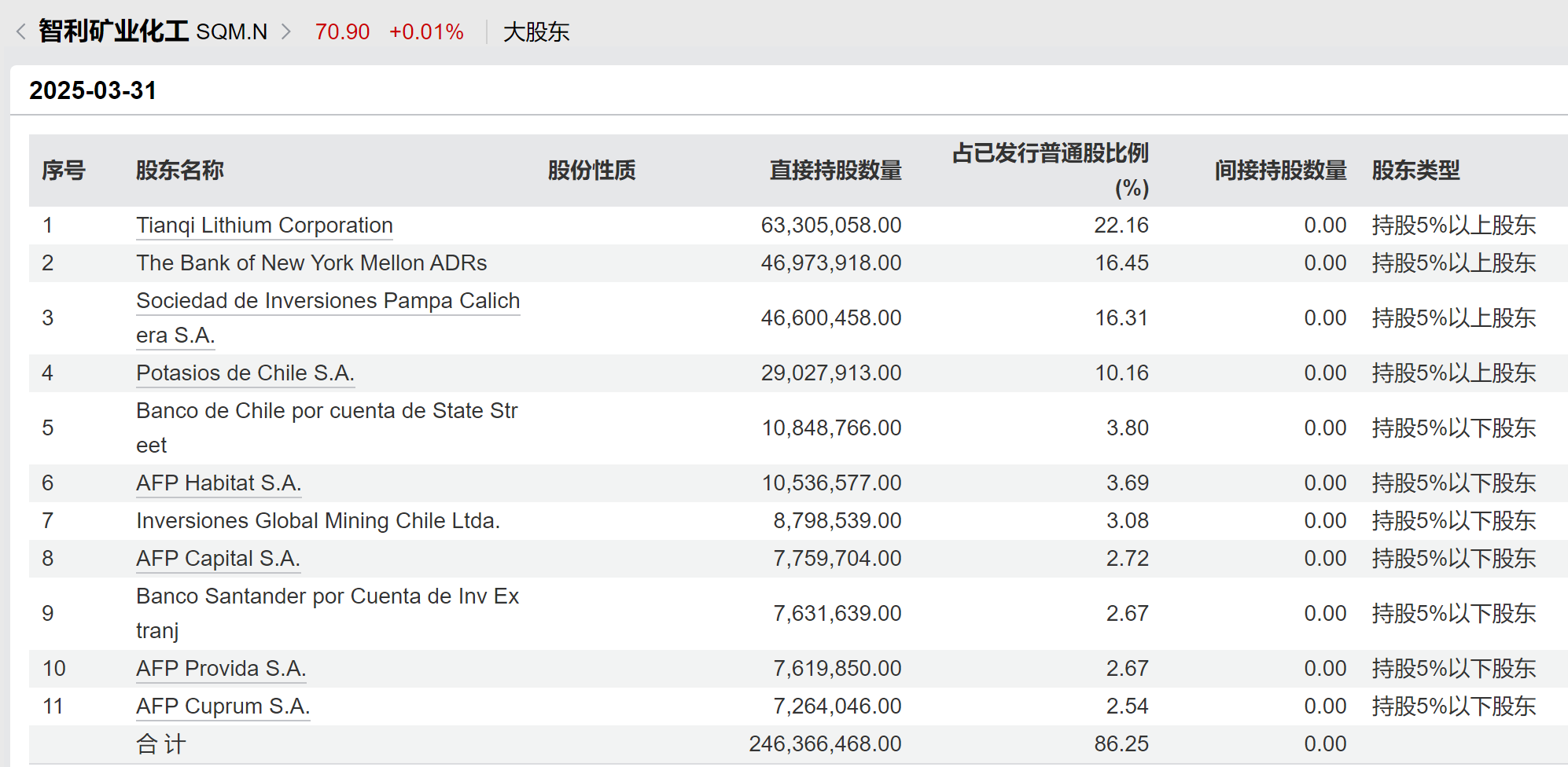Click the next stock right arrow

(286, 31)
